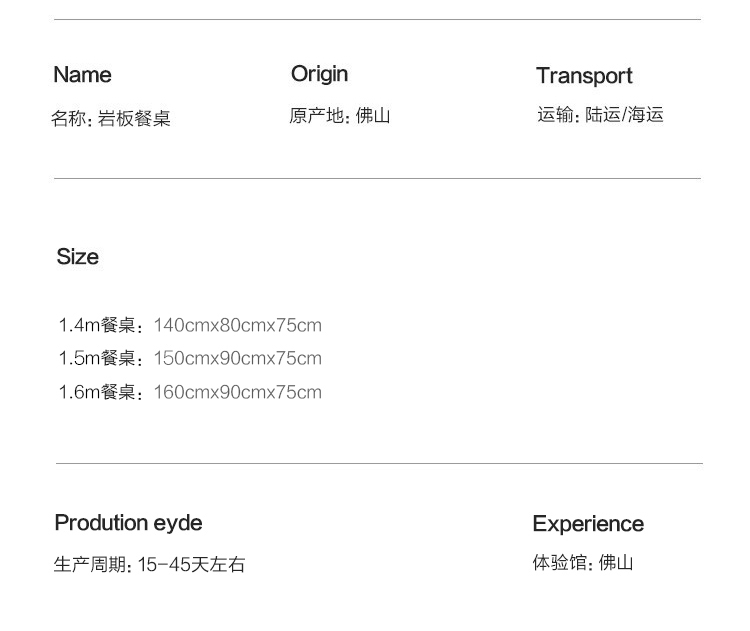
Task: Click the "Prodution eyde" heading
Action: coord(128,523)
